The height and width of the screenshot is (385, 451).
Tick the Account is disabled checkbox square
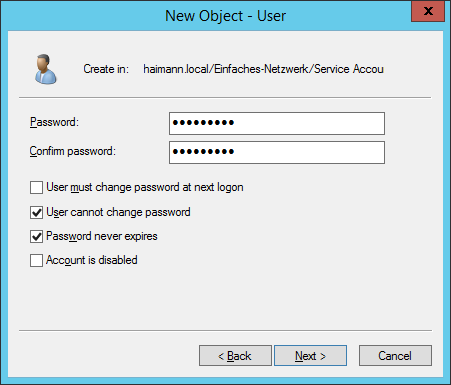tap(36, 260)
